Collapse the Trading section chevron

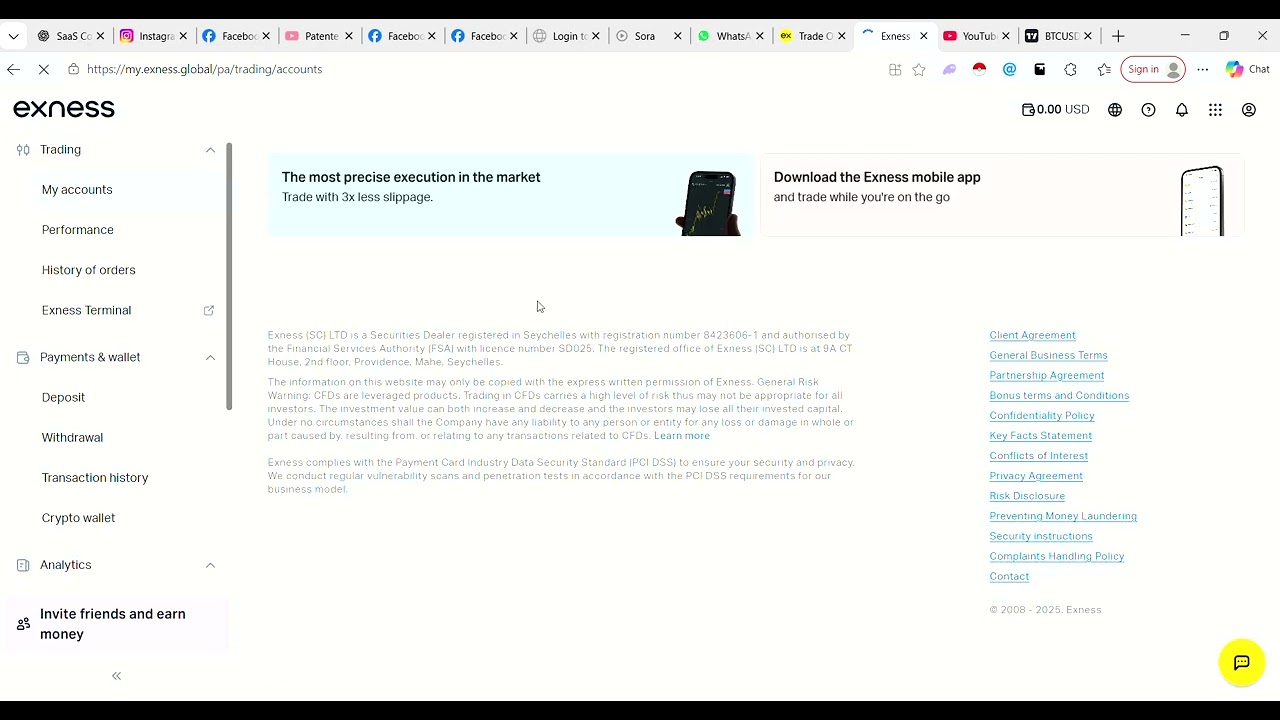click(210, 150)
